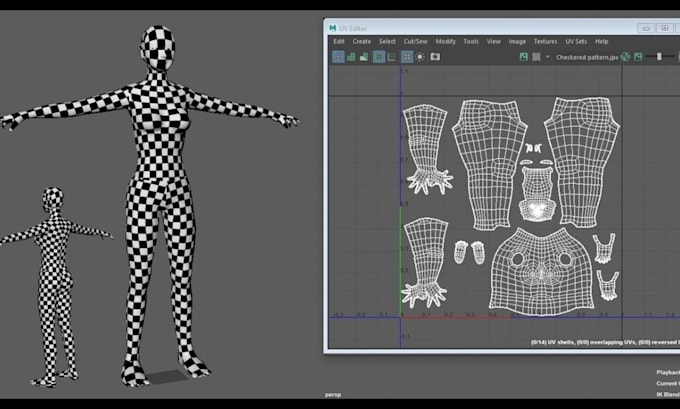This screenshot has height=409, width=680.
Task: Click the Maya logo in UV Editor title bar
Action: 333,28
